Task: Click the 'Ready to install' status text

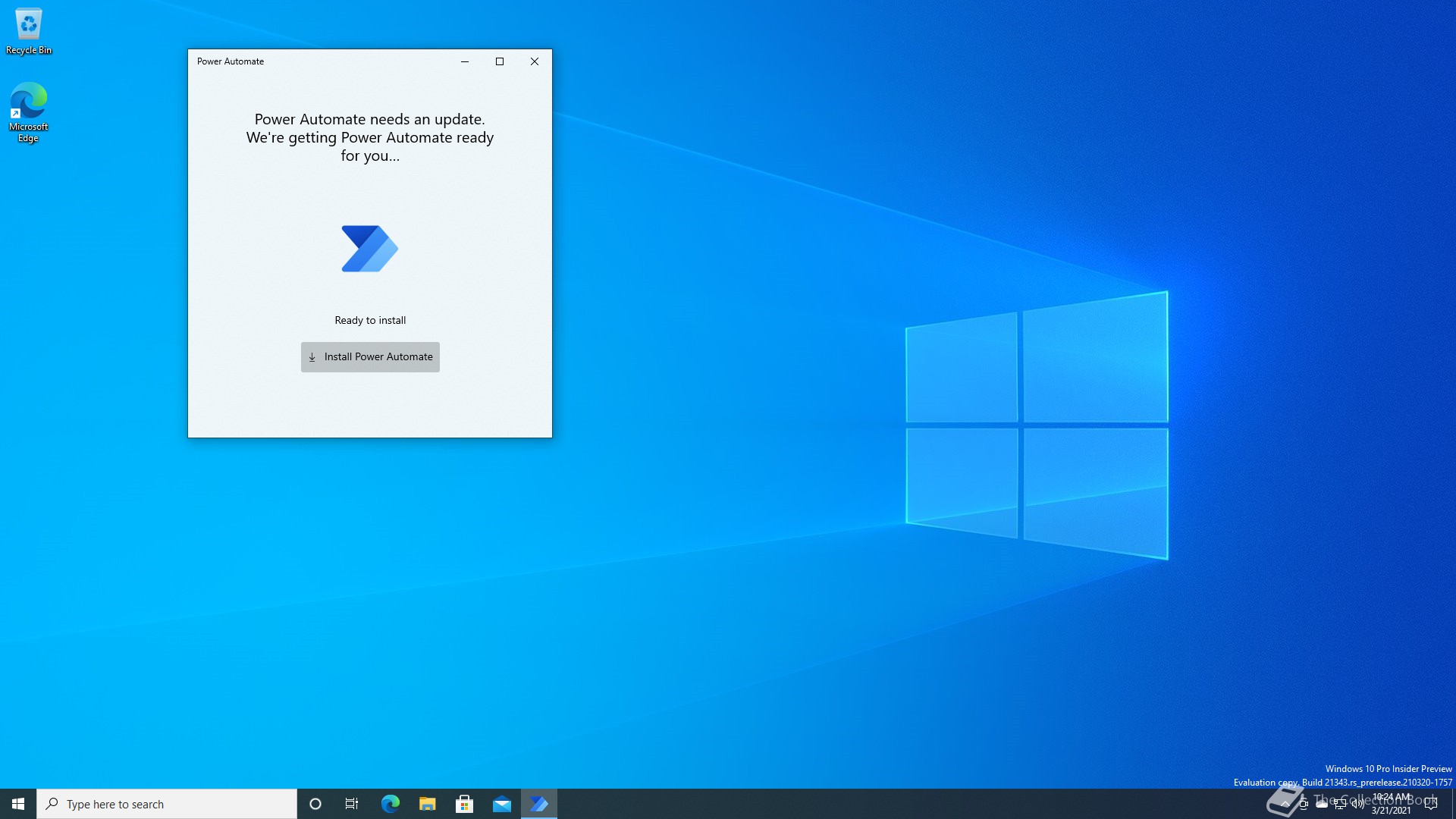Action: point(370,321)
